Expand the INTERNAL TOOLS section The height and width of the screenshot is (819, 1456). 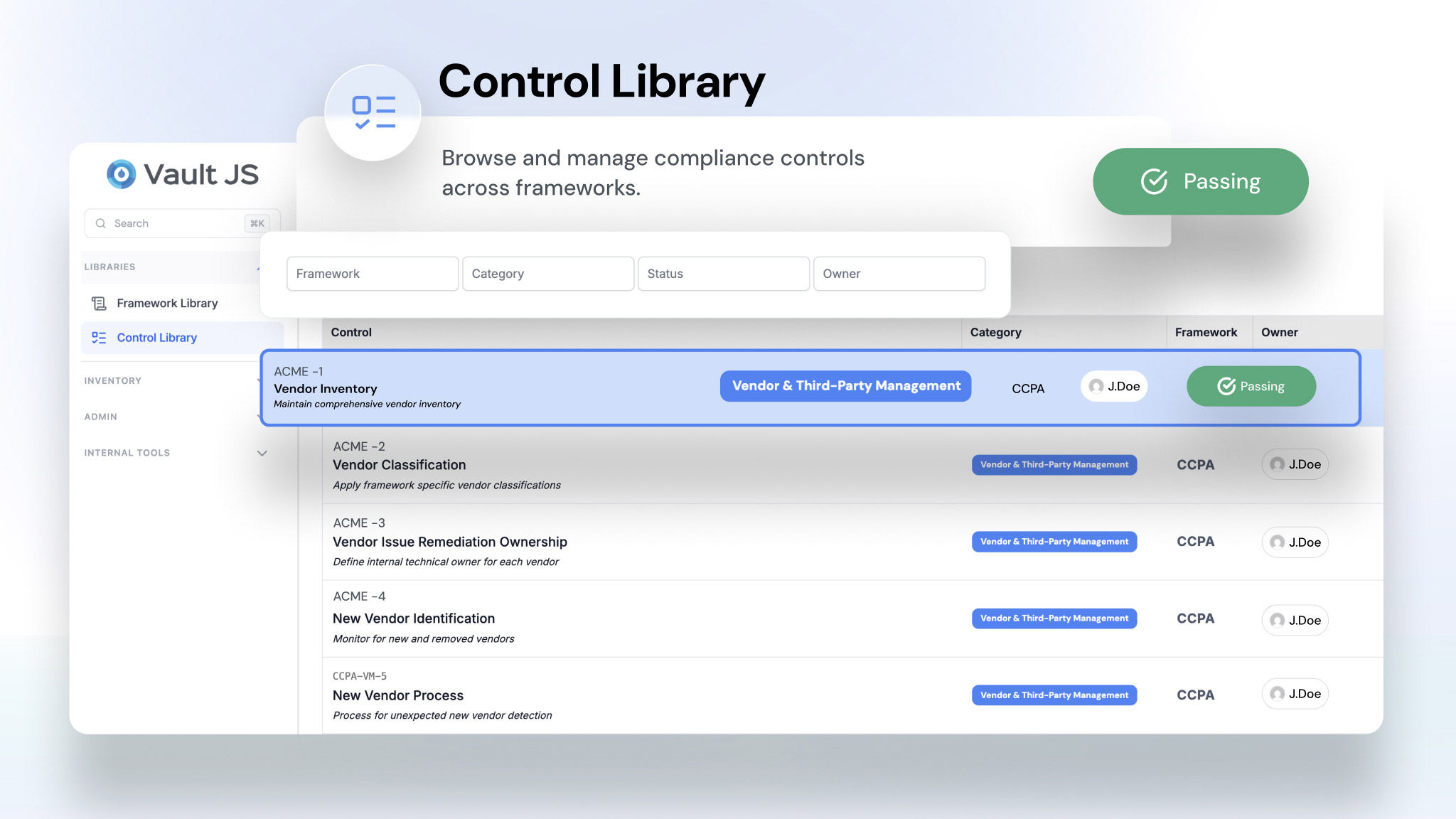pos(262,453)
